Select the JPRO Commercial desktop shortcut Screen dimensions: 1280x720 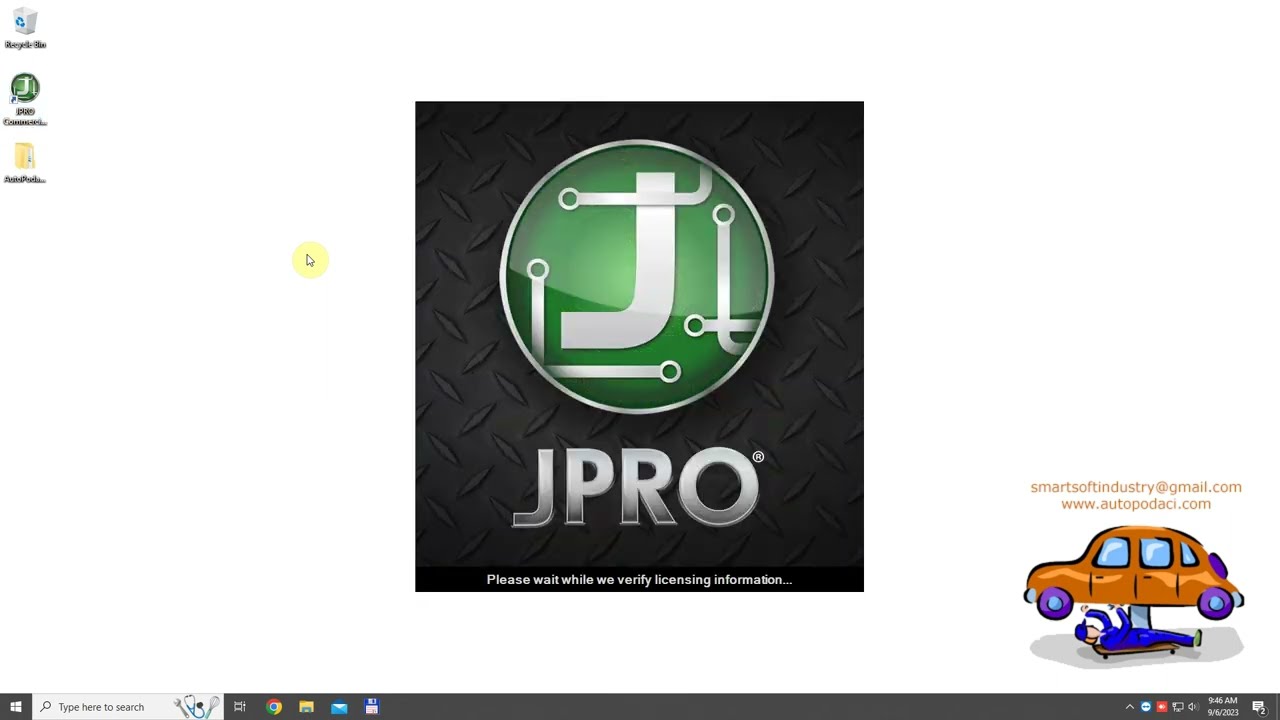tap(25, 99)
